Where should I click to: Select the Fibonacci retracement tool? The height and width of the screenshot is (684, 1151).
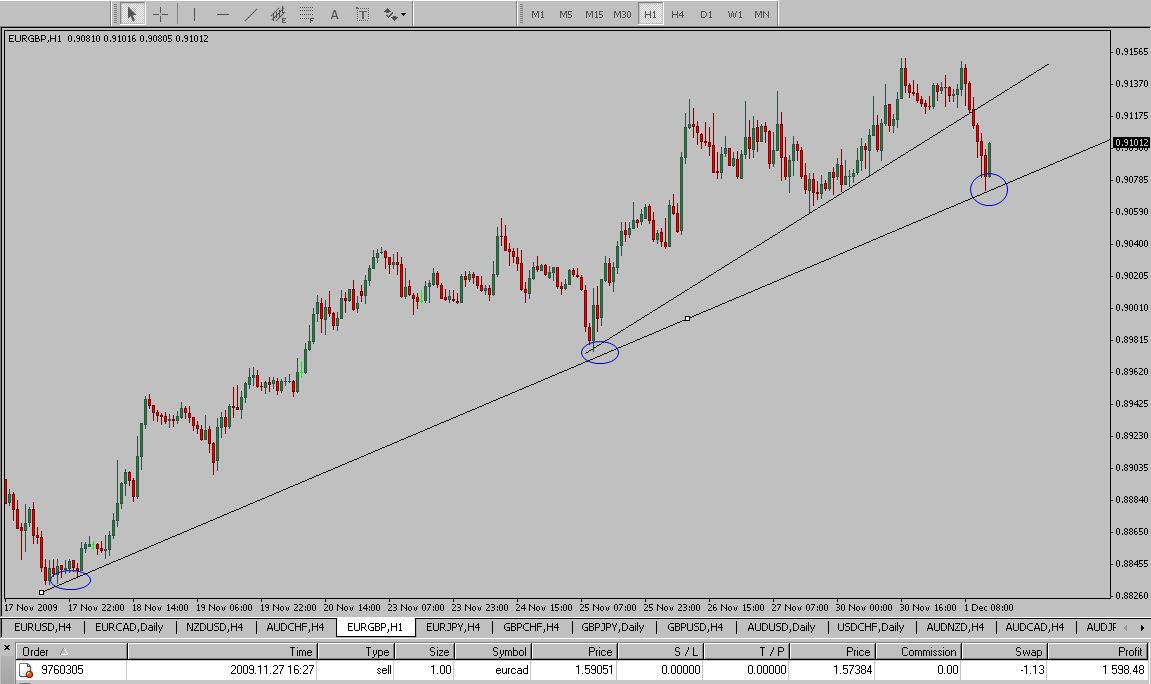pyautogui.click(x=307, y=14)
